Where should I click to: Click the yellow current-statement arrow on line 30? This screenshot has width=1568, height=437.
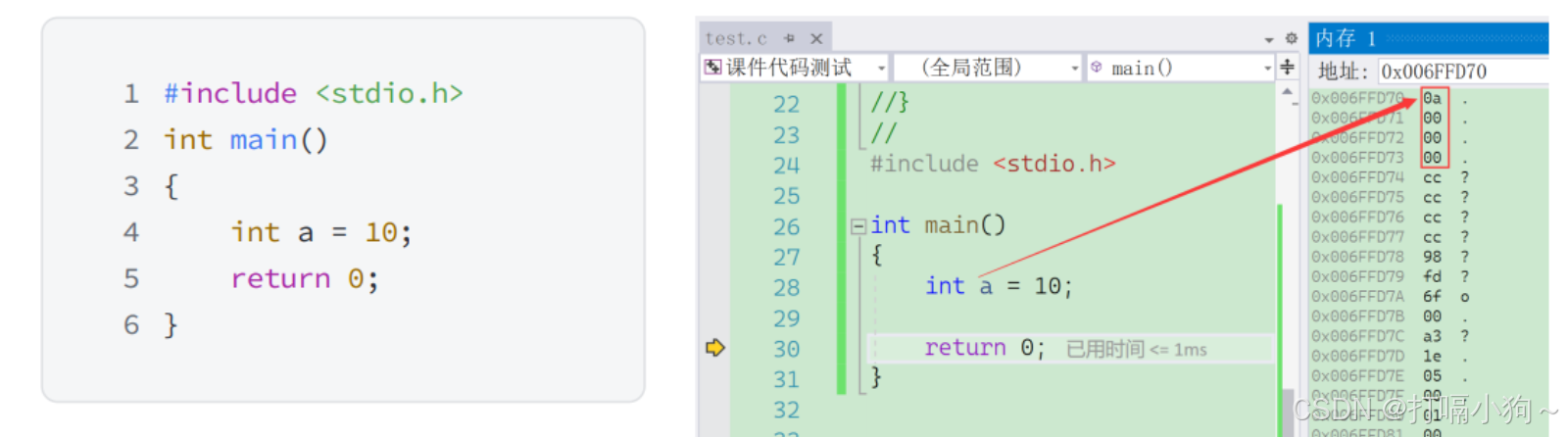pos(715,348)
